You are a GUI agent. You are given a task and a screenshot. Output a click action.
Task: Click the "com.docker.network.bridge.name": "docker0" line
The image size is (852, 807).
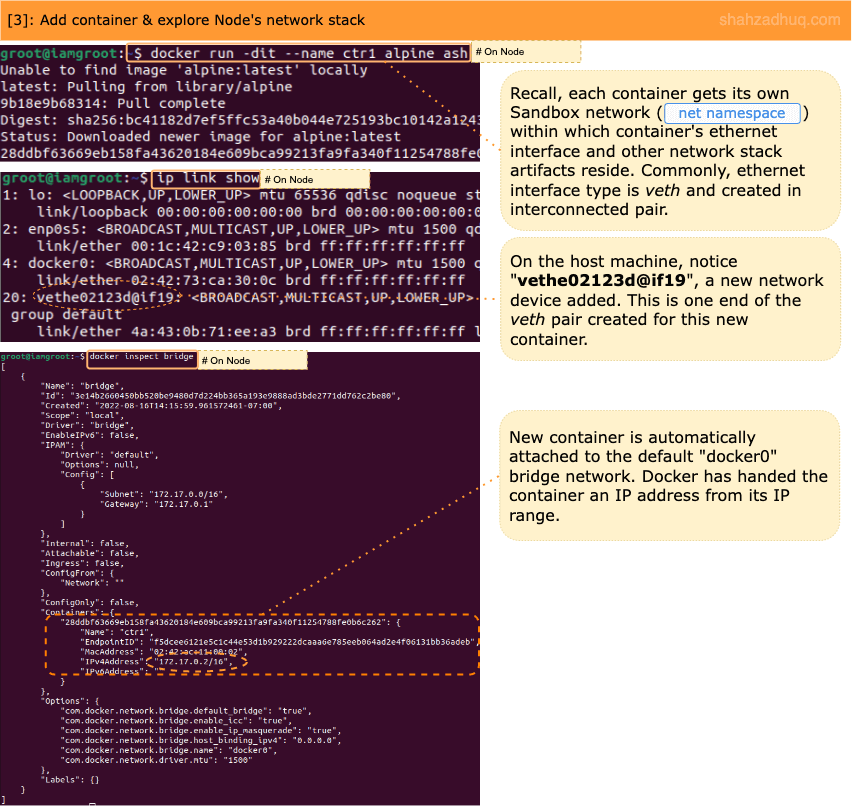coord(168,750)
